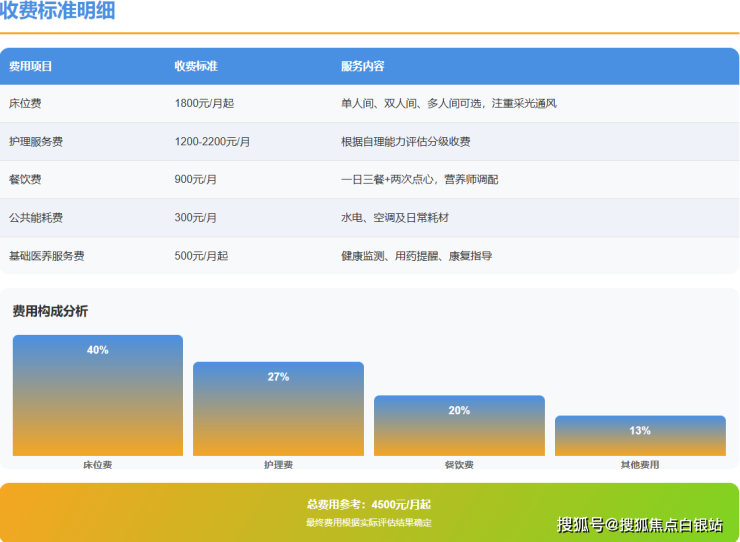Click the 服务内容 column header
Viewport: 740px width, 542px height.
click(362, 66)
